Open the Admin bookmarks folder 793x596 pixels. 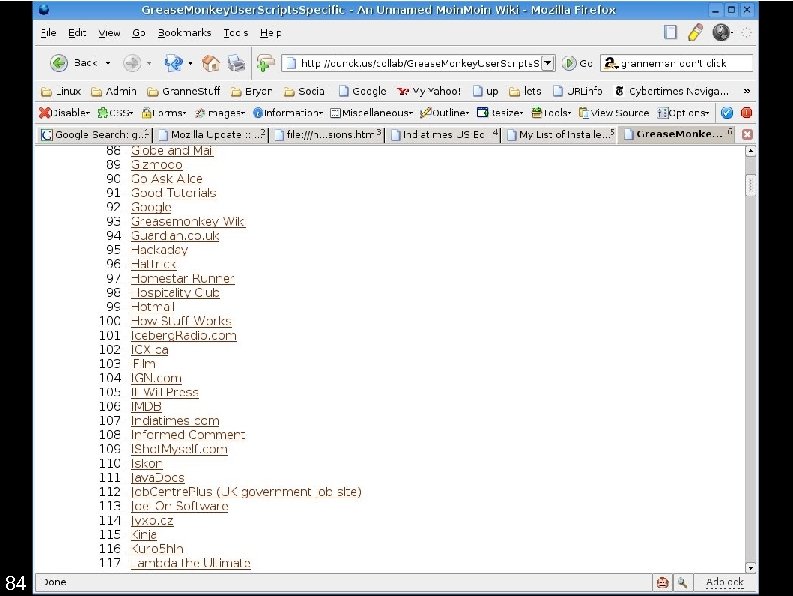click(114, 92)
